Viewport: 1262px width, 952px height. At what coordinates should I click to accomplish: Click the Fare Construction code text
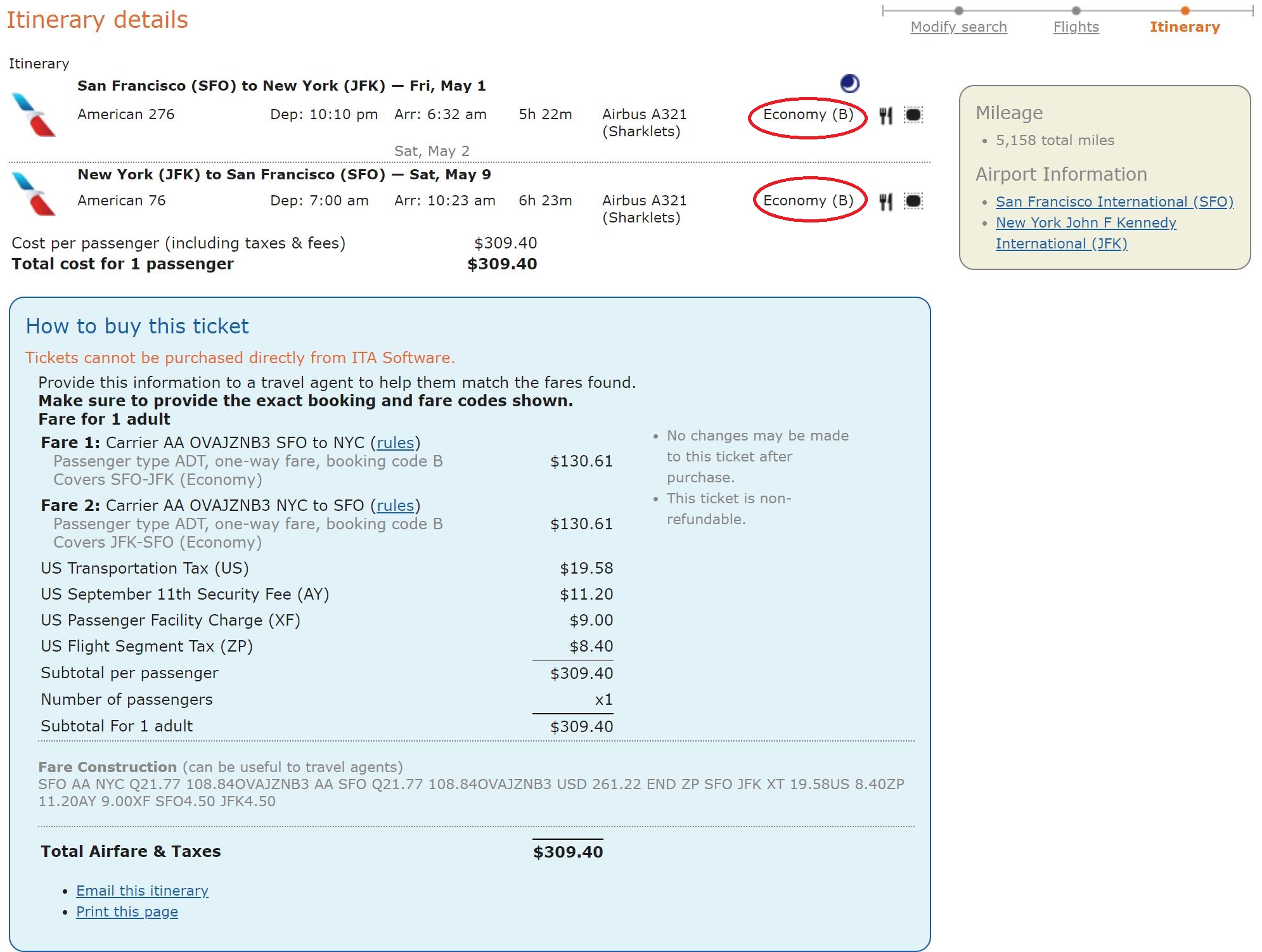click(471, 792)
